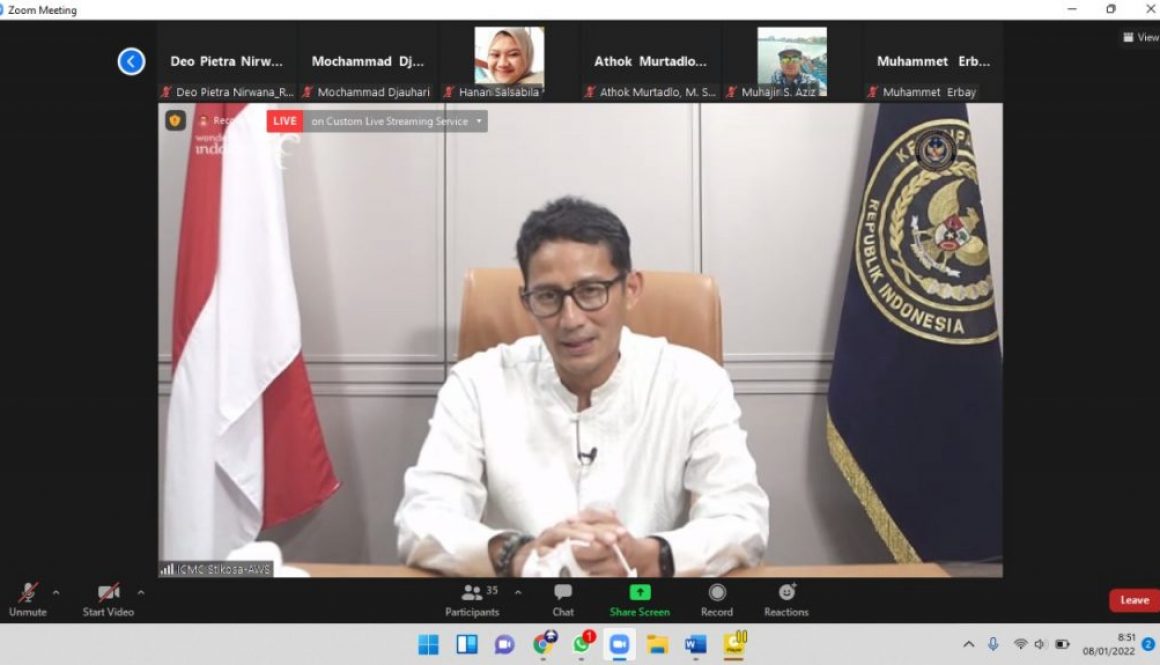This screenshot has width=1160, height=665.
Task: Click the red Leave button
Action: [x=1134, y=600]
